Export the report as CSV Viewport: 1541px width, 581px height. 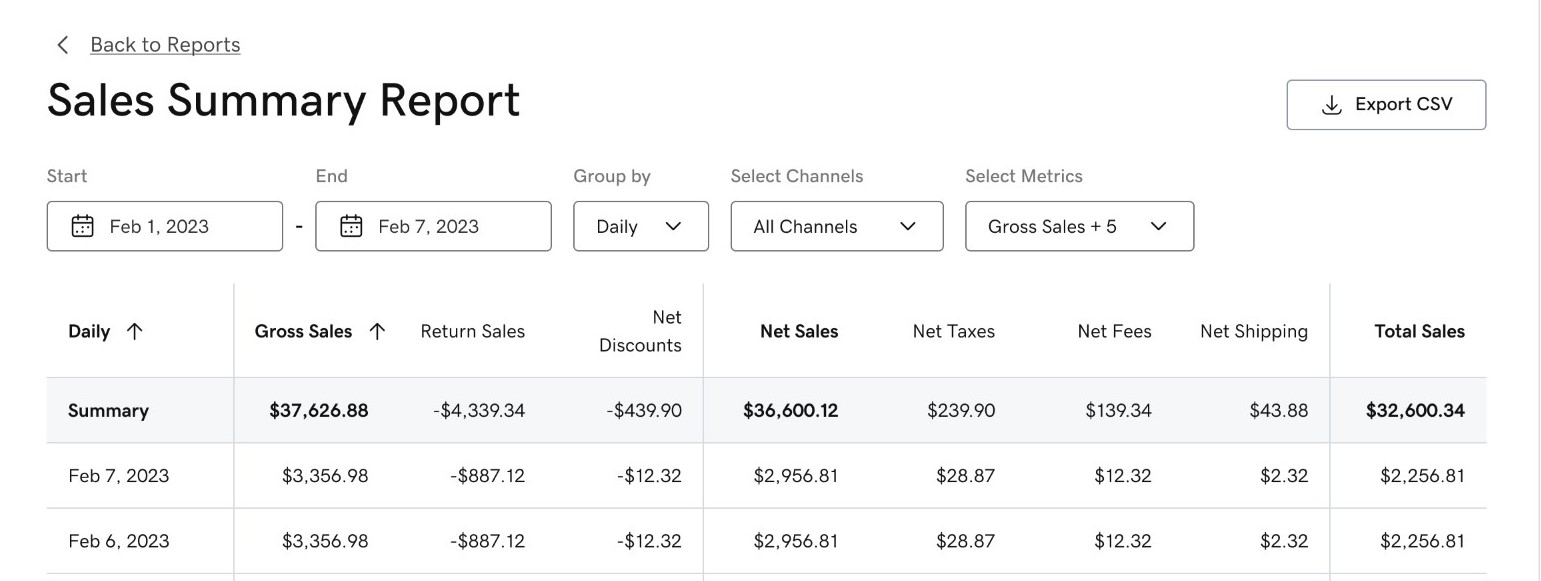coord(1386,105)
